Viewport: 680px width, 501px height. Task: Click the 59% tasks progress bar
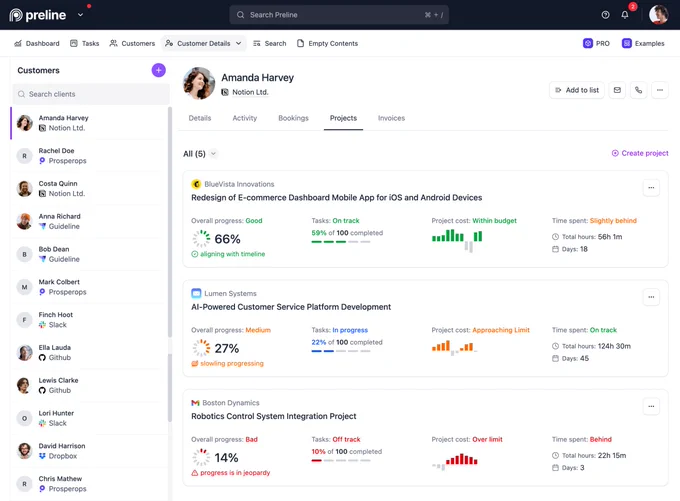tap(341, 242)
